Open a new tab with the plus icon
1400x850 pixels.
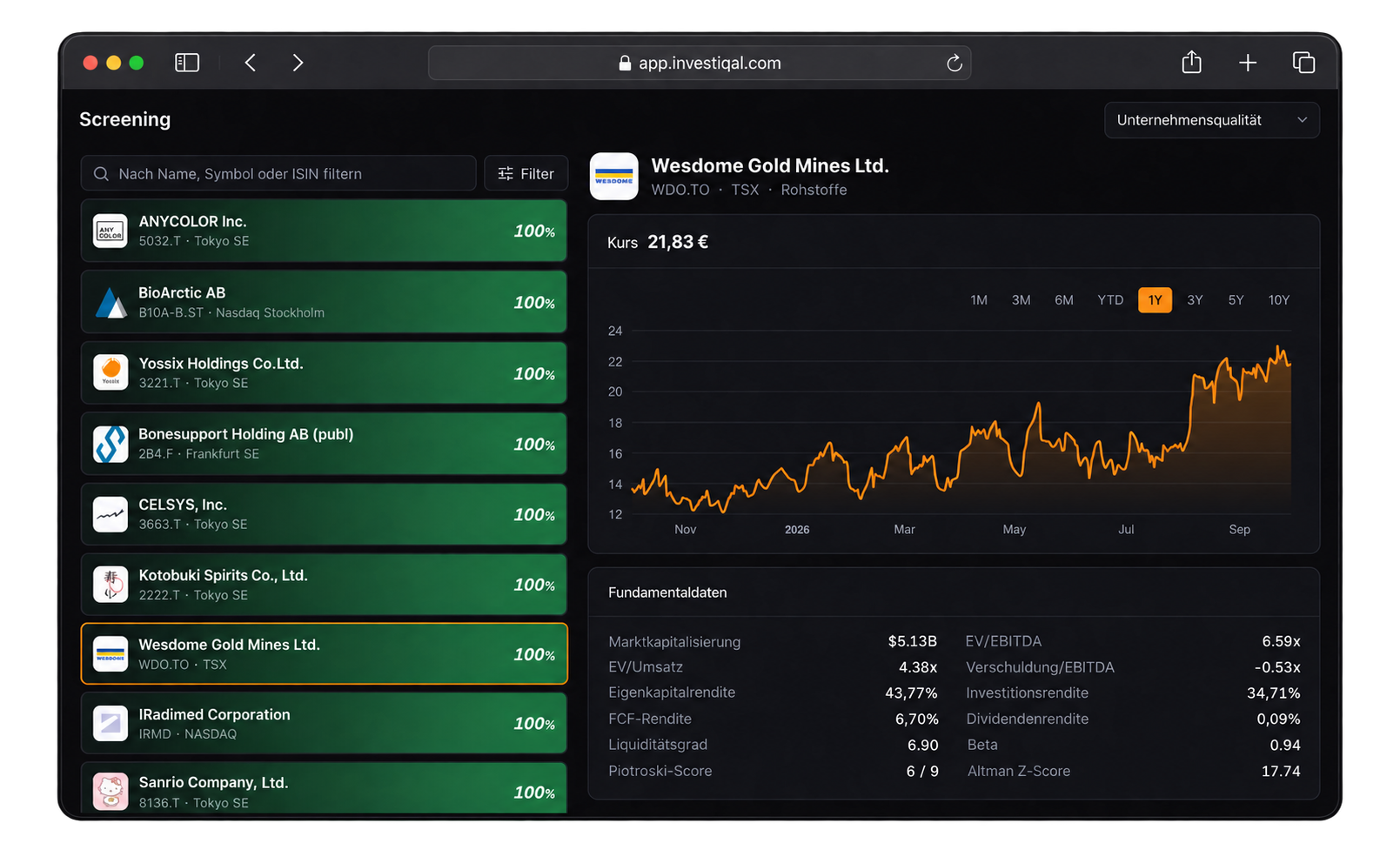1248,63
